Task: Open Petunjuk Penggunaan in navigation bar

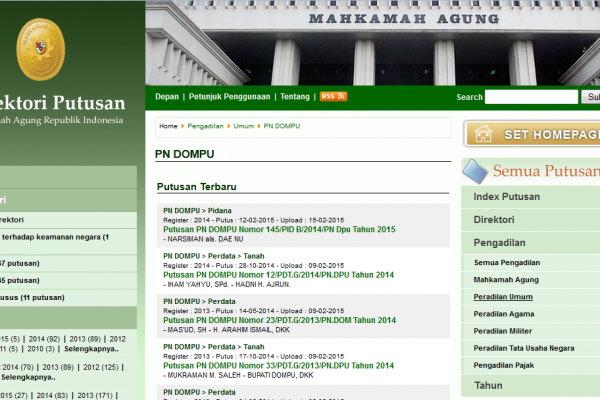Action: pyautogui.click(x=229, y=96)
